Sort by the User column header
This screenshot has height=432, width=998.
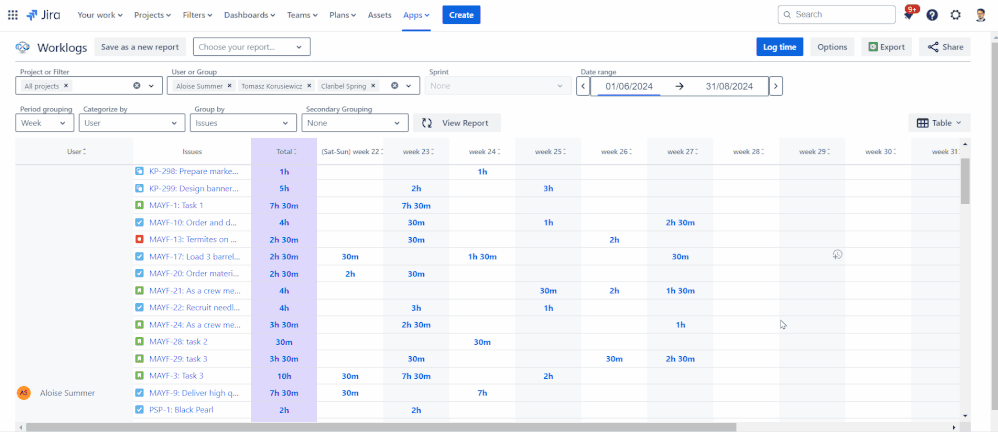[x=76, y=151]
